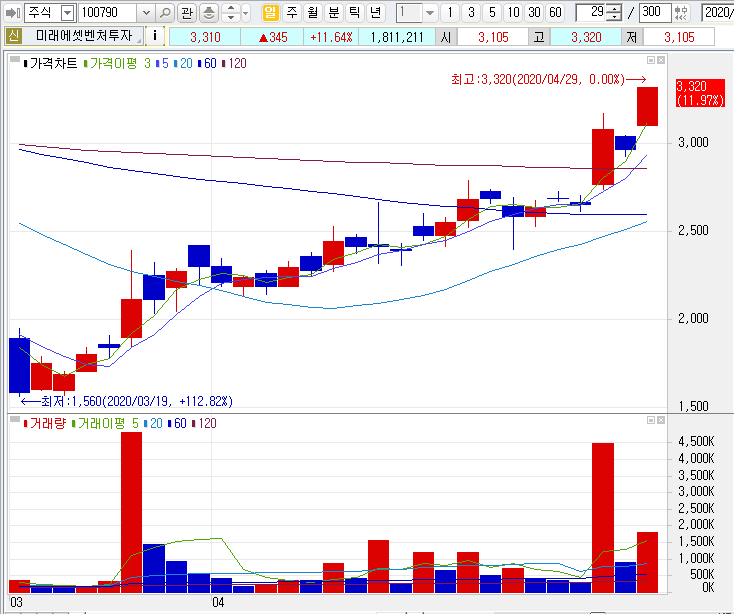Image resolution: width=734 pixels, height=614 pixels.
Task: Toggle the 20-day price moving average legend
Action: click(x=183, y=63)
